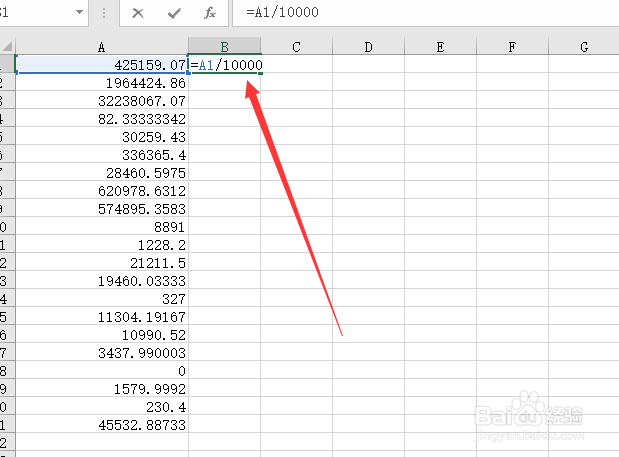Select column F header

pos(512,47)
